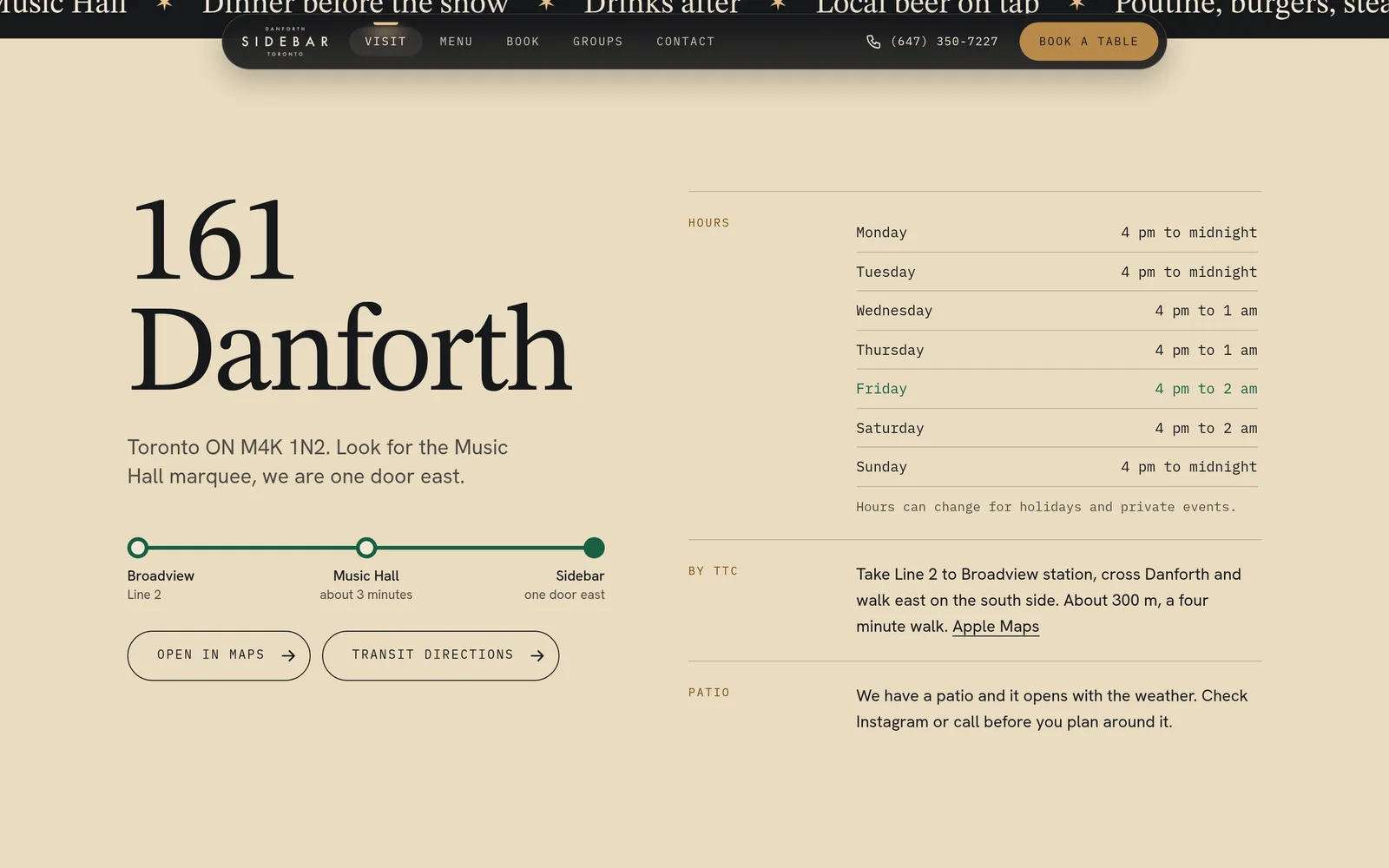The width and height of the screenshot is (1389, 868).
Task: Click the "Line 2" caption under Broadview
Action: tap(144, 595)
